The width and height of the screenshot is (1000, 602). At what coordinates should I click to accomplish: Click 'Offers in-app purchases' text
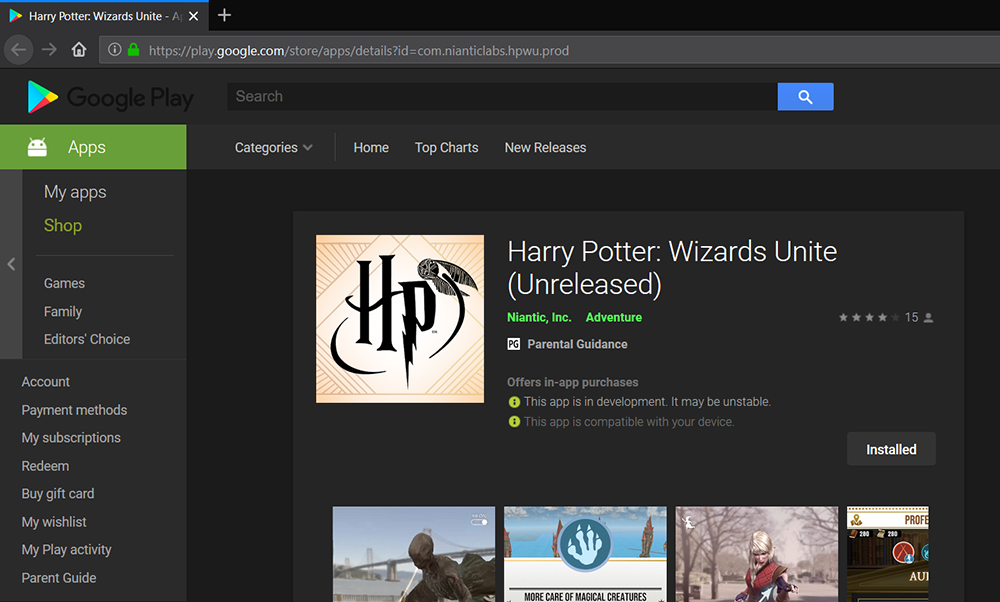(573, 382)
